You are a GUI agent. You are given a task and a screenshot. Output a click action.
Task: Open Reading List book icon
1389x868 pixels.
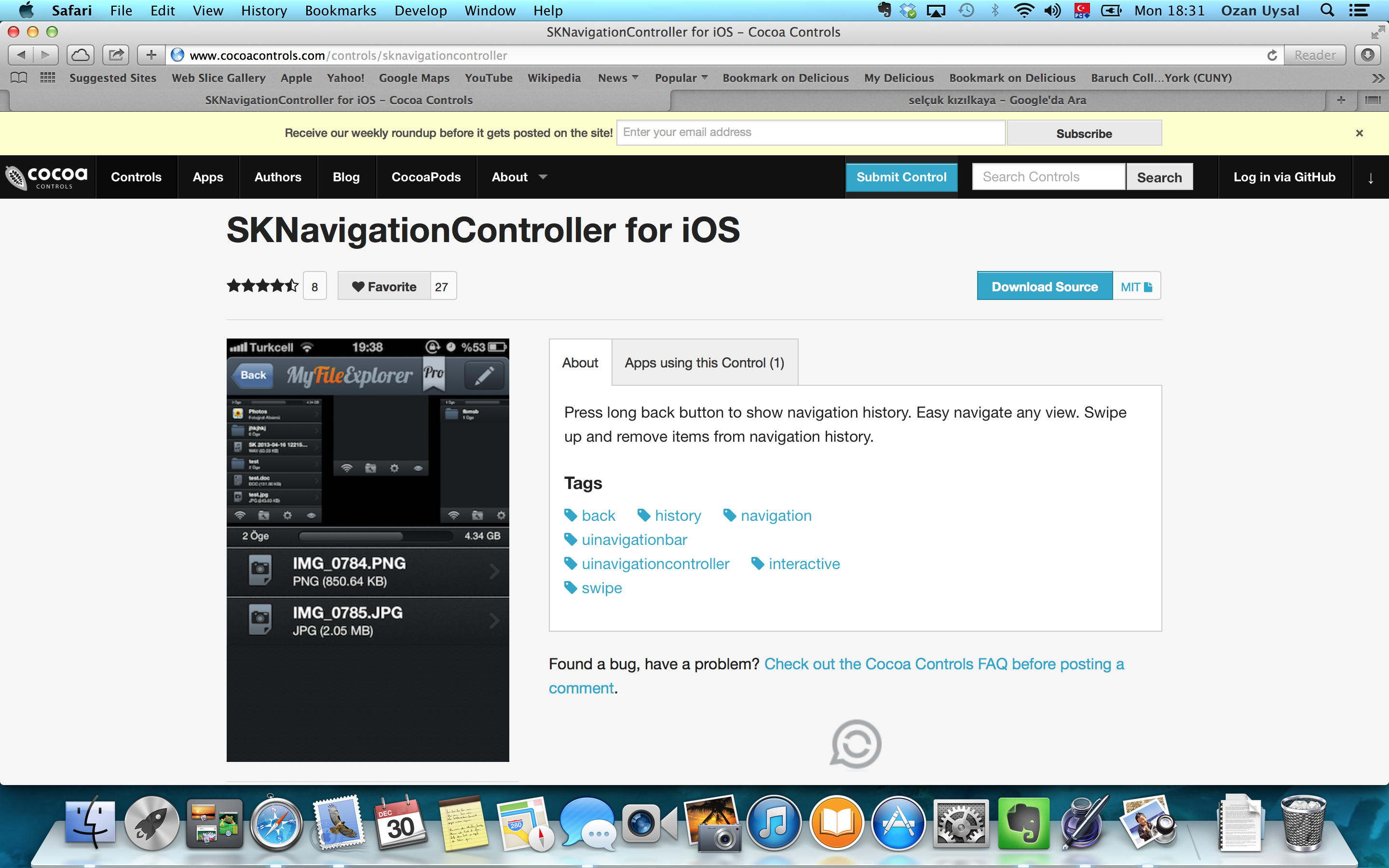19,78
